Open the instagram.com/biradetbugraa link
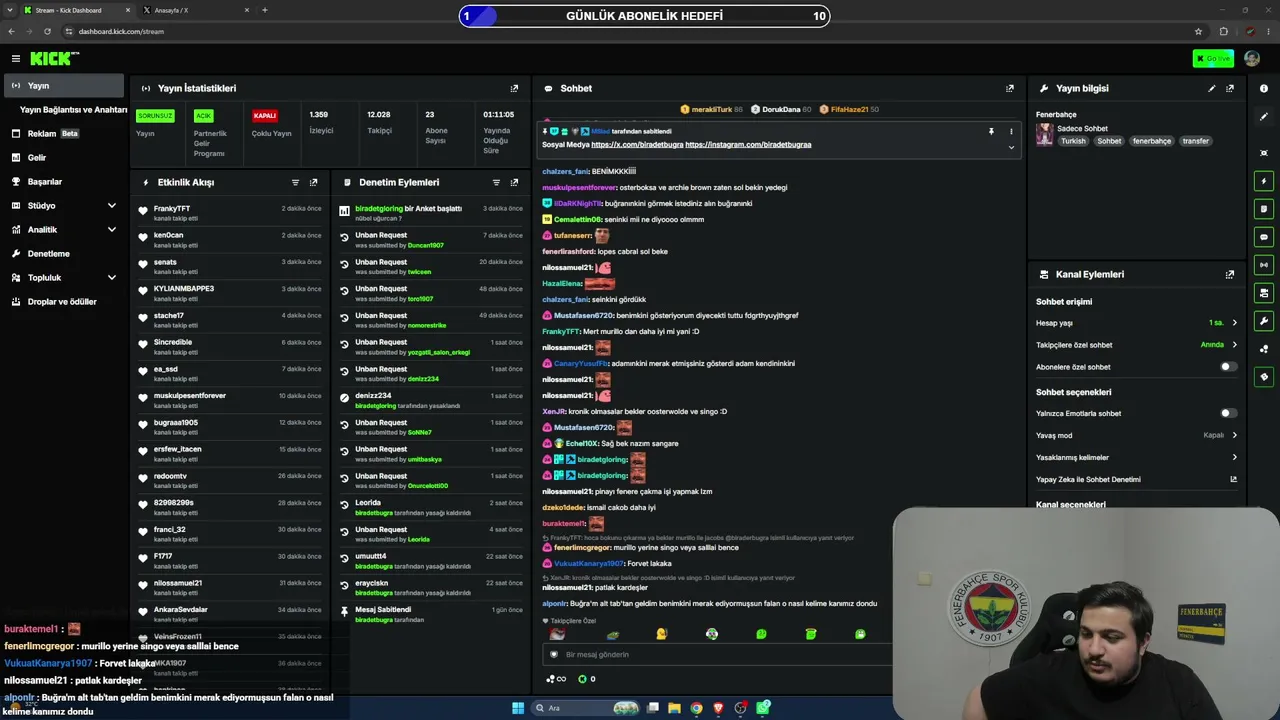This screenshot has height=720, width=1280. click(748, 145)
